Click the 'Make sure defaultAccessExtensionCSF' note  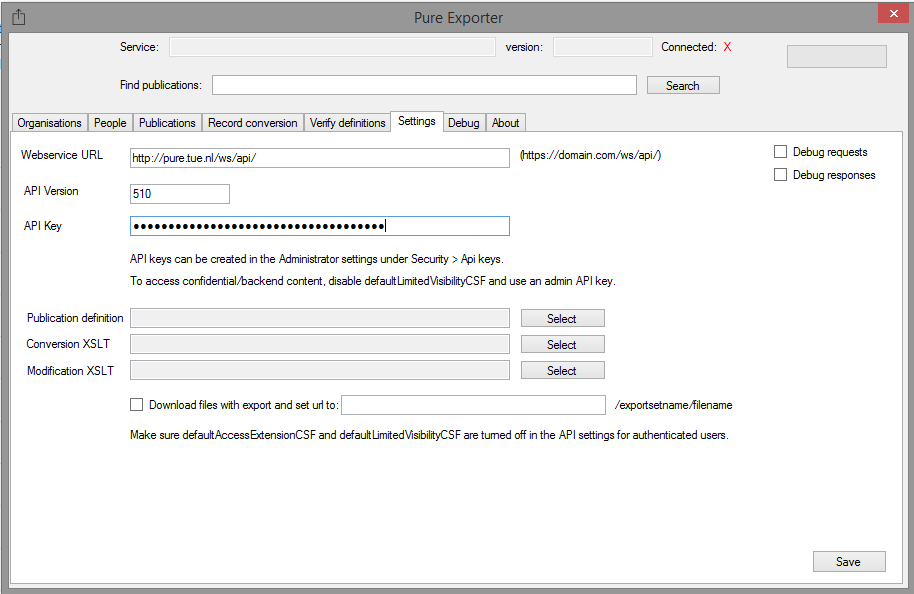429,435
